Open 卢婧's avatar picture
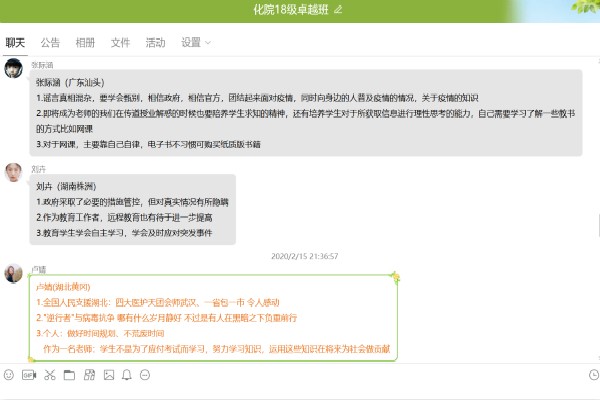This screenshot has width=600, height=400. point(14,273)
